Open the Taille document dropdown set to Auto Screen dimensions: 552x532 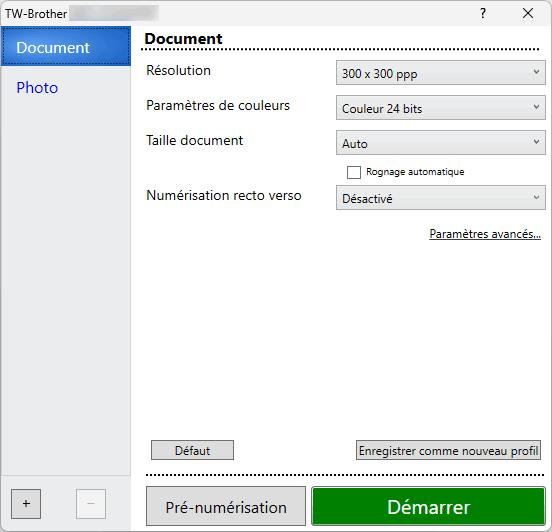point(441,143)
